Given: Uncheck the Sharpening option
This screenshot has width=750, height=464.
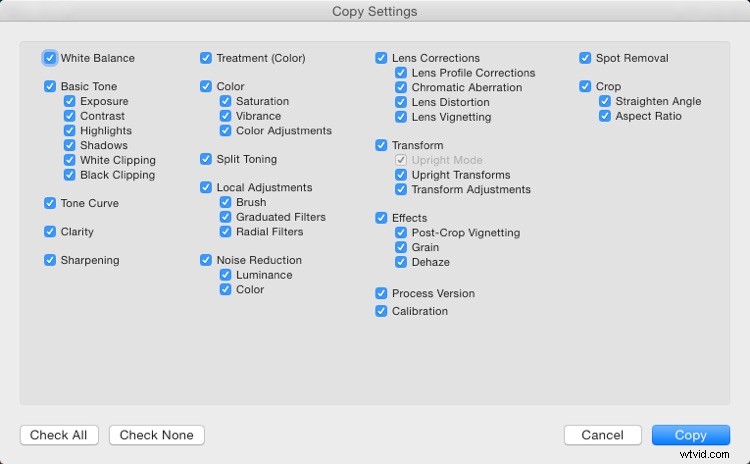Looking at the screenshot, I should pyautogui.click(x=50, y=260).
